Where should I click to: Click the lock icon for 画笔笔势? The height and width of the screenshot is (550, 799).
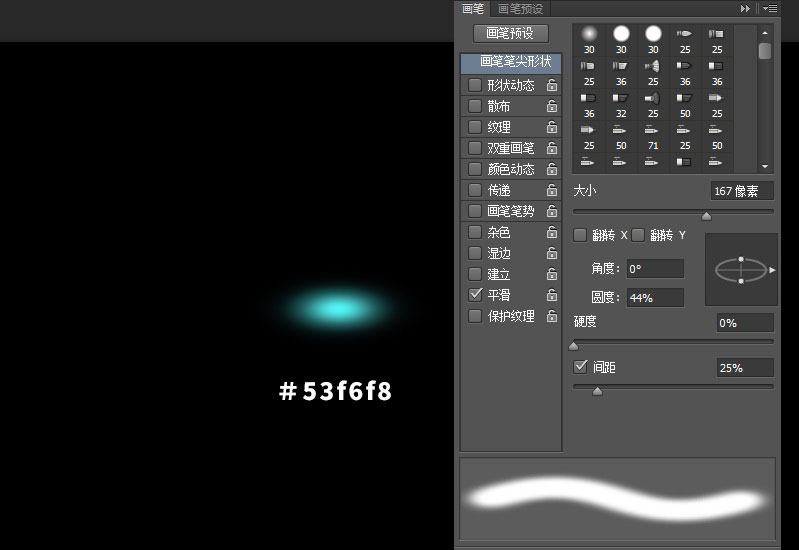(552, 211)
